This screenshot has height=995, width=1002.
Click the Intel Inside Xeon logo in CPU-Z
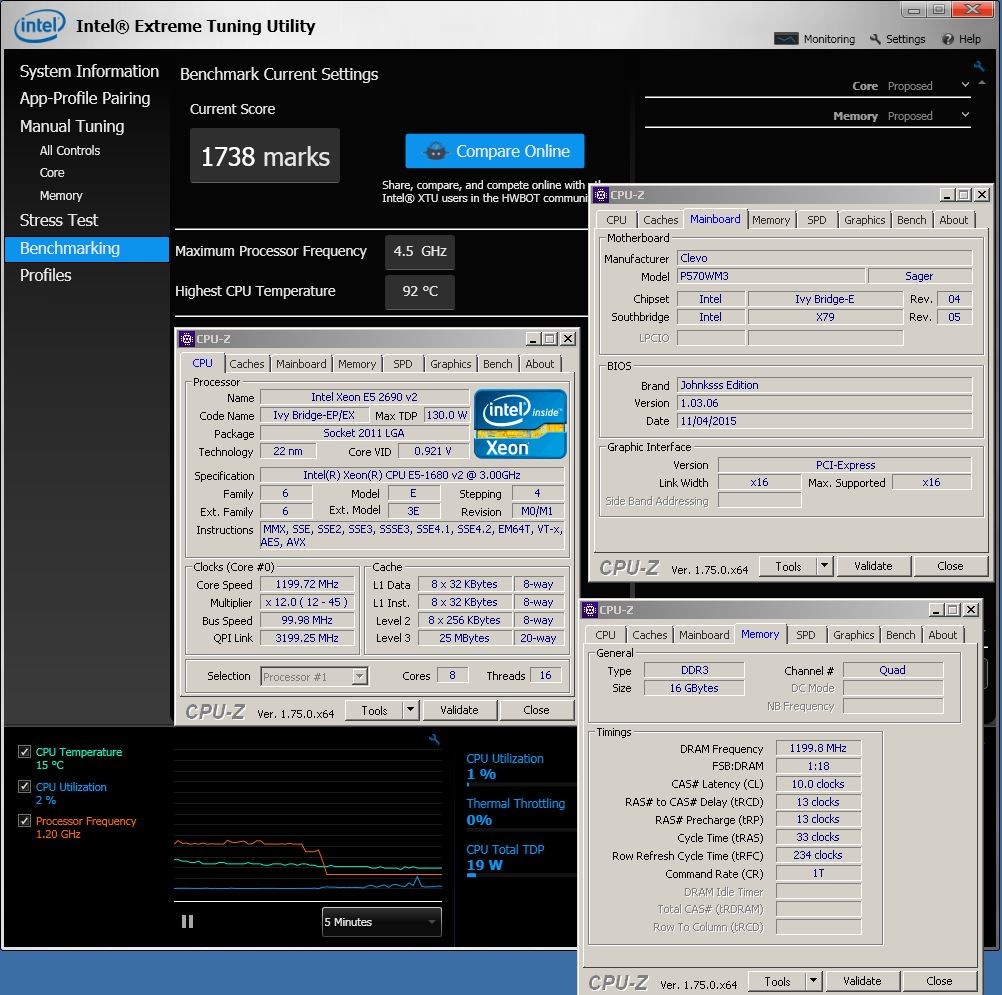[x=520, y=424]
